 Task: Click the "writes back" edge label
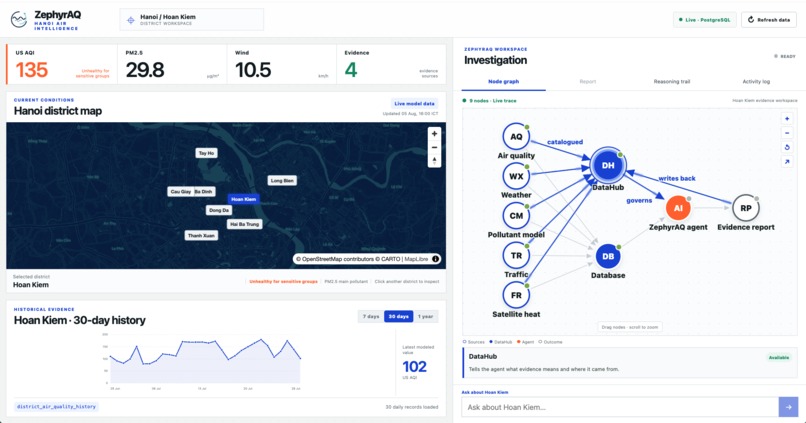(677, 178)
